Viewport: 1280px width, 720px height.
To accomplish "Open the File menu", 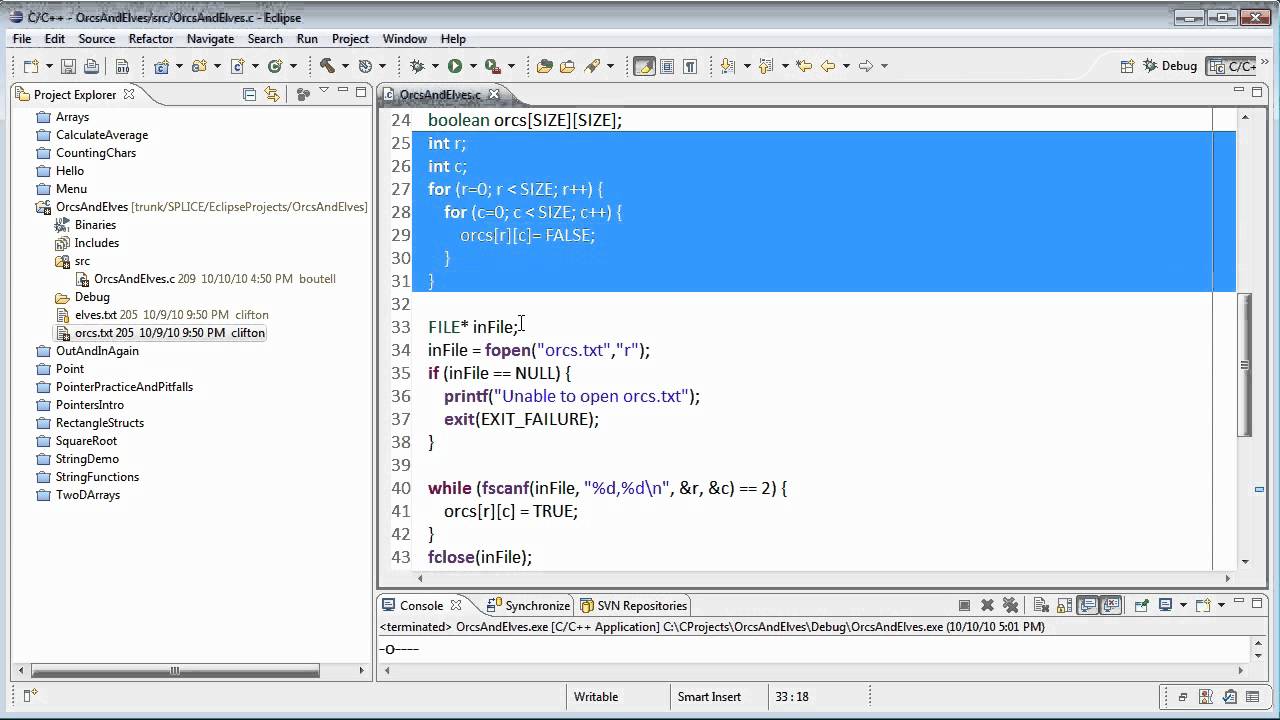I will (x=22, y=39).
